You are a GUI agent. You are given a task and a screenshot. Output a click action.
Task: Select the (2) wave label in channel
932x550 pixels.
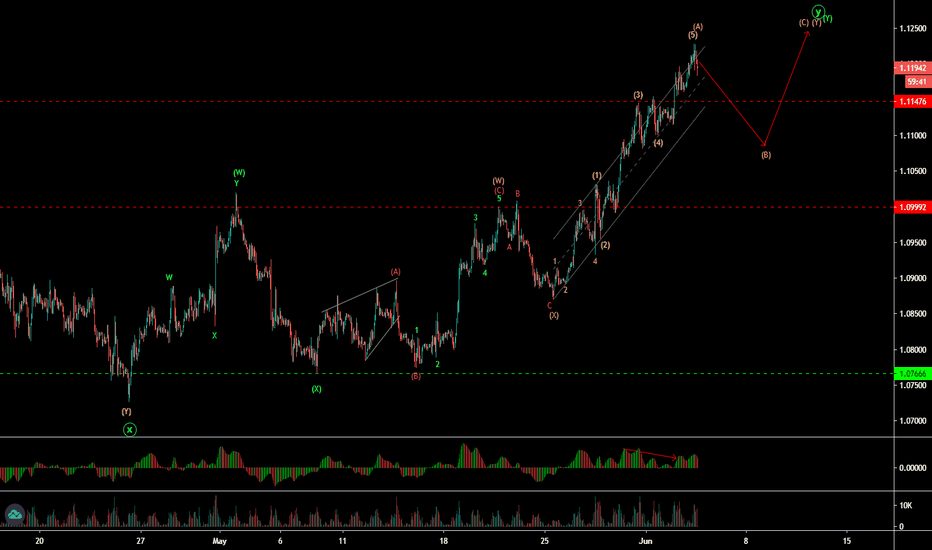[x=605, y=245]
